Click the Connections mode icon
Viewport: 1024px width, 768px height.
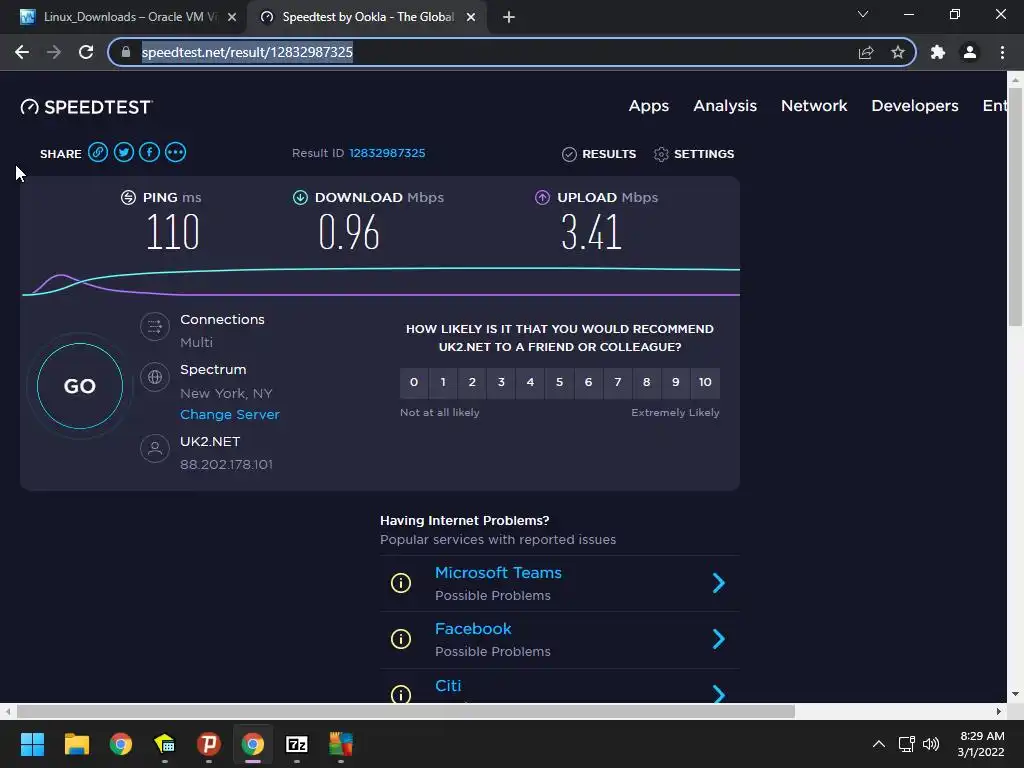point(155,327)
